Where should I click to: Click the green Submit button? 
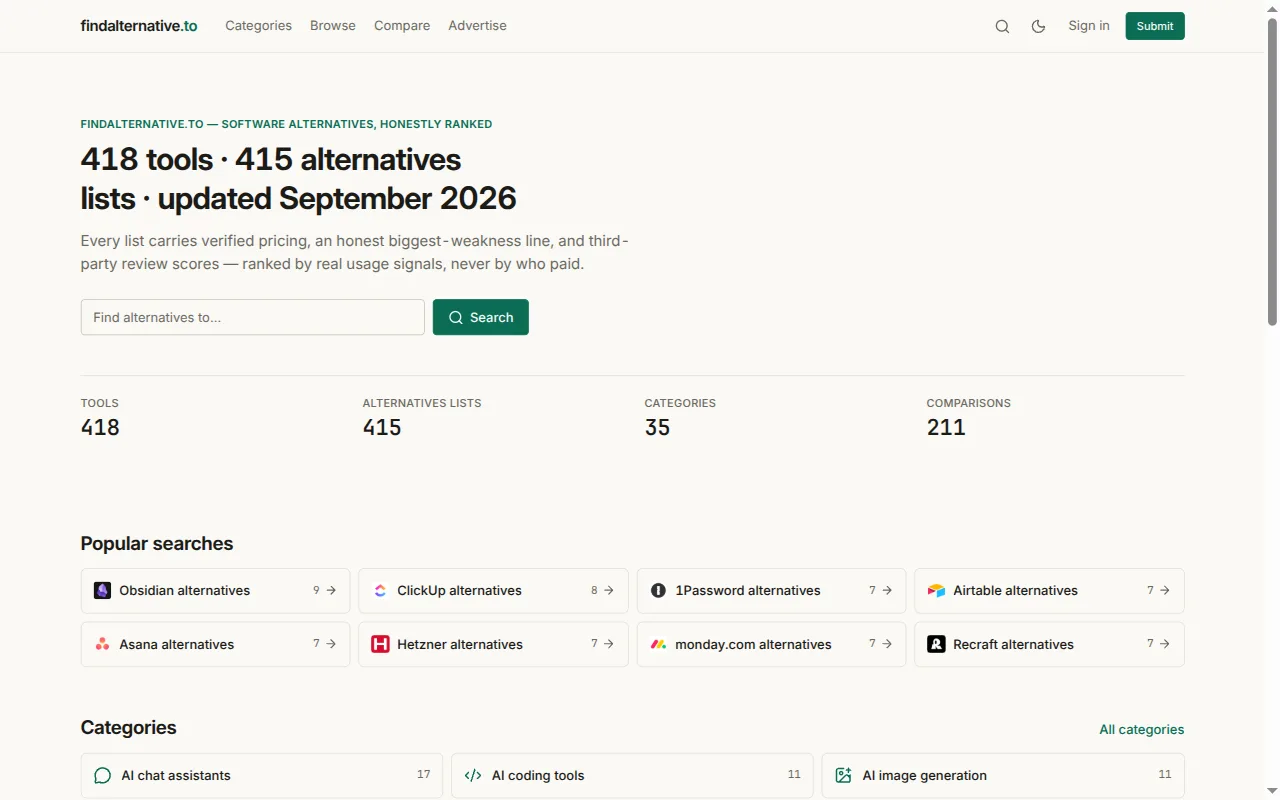coord(1155,26)
